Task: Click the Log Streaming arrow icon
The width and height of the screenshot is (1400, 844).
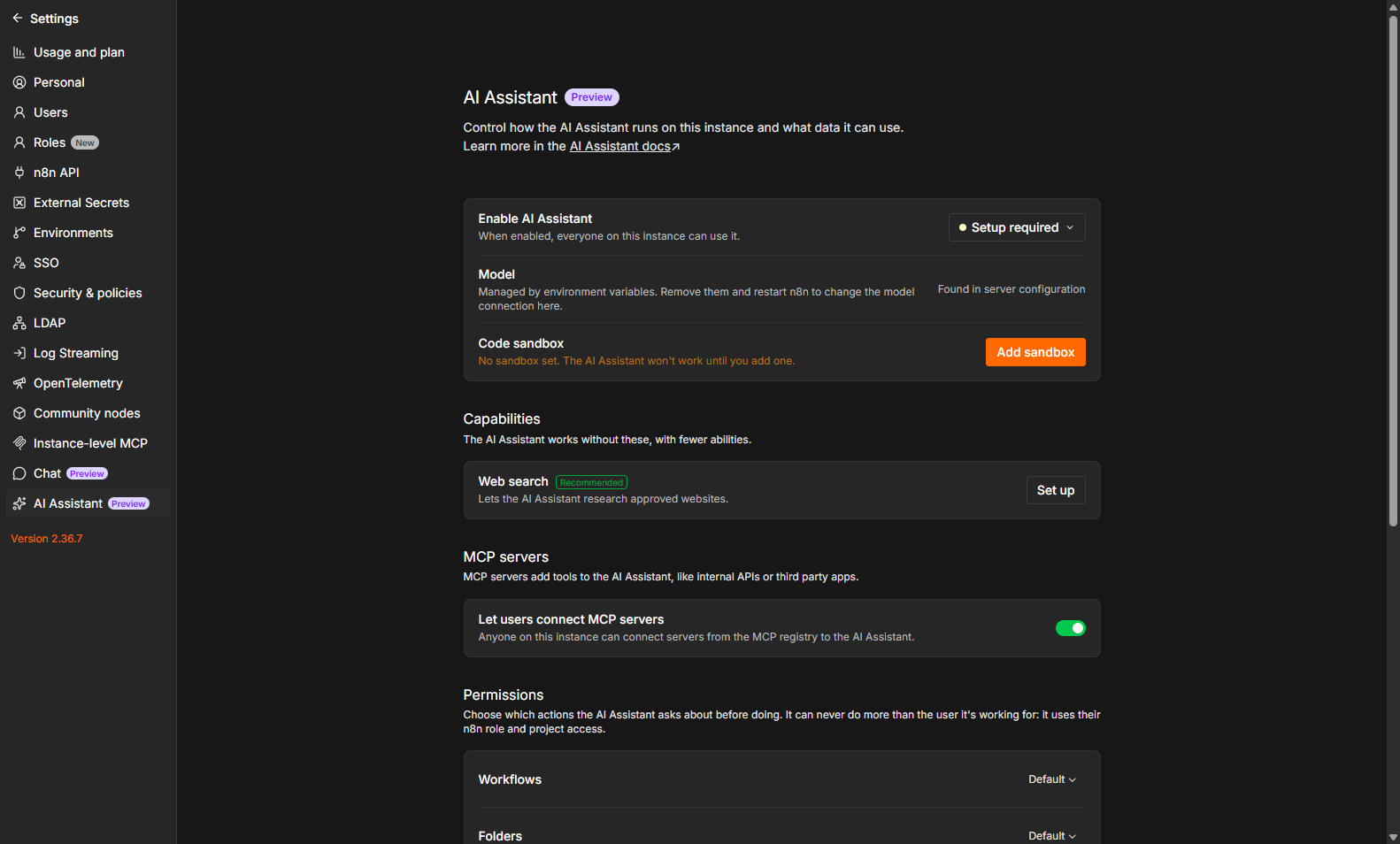Action: (19, 353)
